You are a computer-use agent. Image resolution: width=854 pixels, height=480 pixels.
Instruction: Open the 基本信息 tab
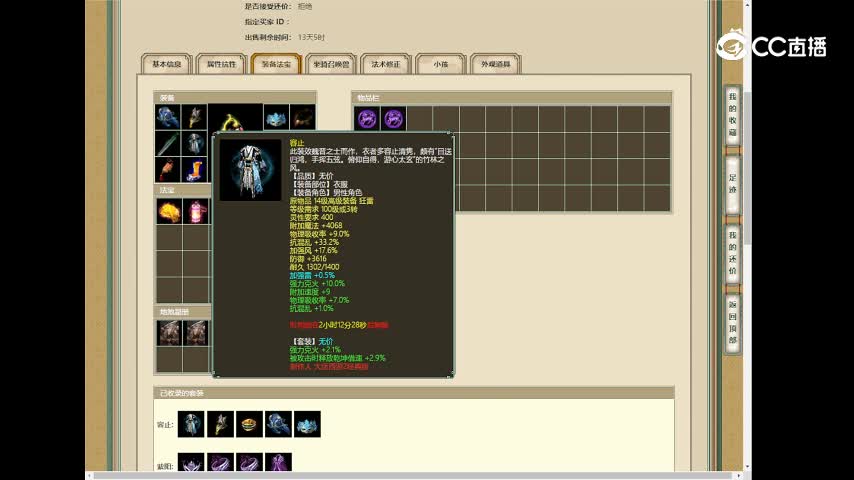tap(167, 64)
